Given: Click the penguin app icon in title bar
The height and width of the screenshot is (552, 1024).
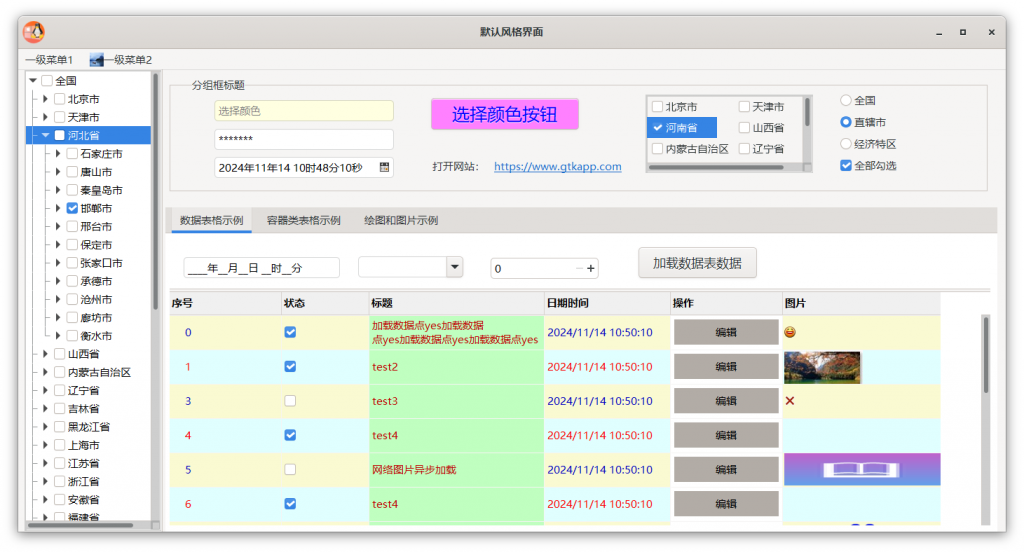Looking at the screenshot, I should click(34, 32).
